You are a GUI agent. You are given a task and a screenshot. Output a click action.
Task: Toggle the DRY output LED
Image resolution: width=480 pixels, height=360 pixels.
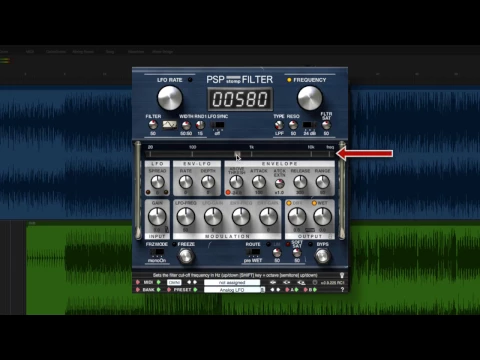pyautogui.click(x=289, y=203)
